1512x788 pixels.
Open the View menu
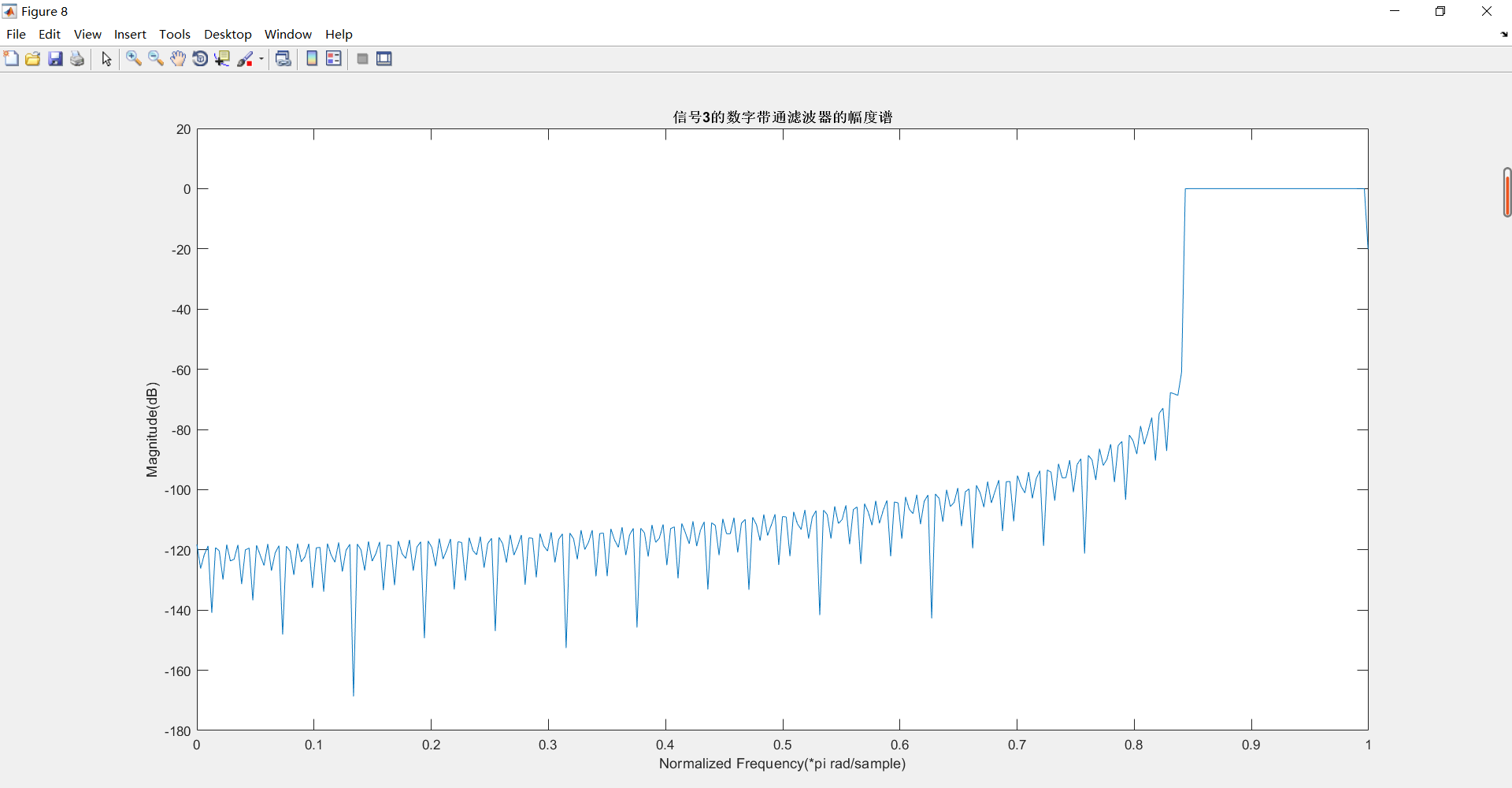[x=87, y=35]
